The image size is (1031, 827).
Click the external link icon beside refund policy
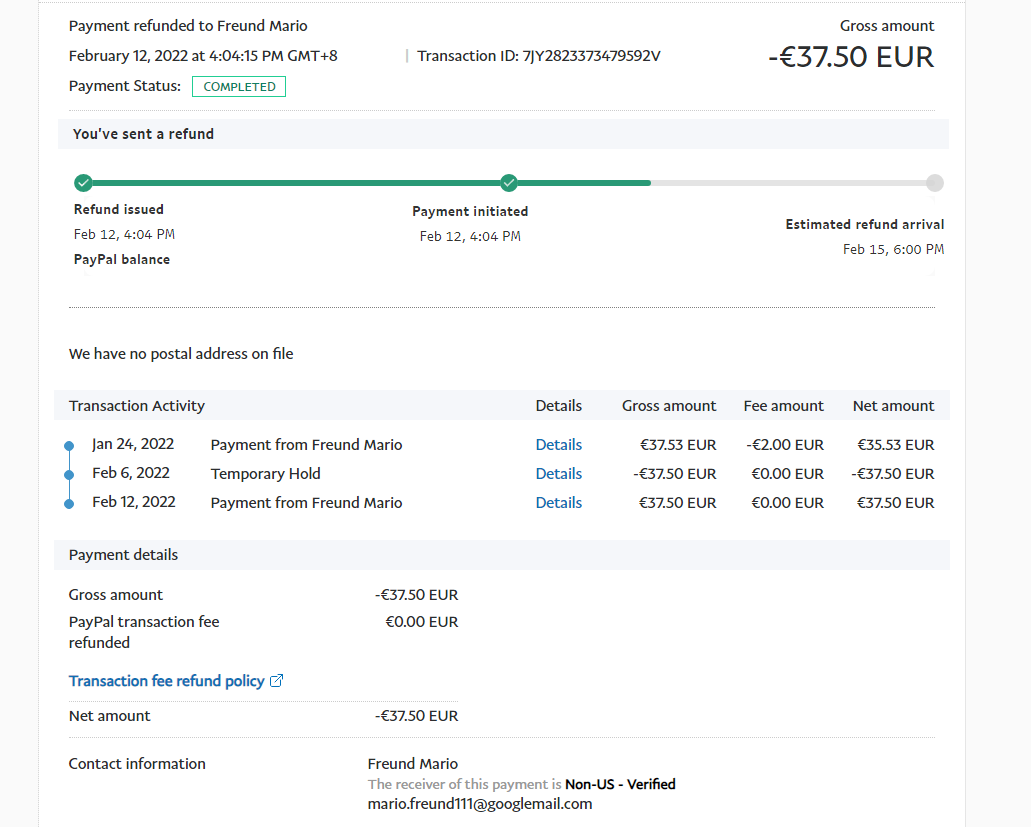pos(277,681)
